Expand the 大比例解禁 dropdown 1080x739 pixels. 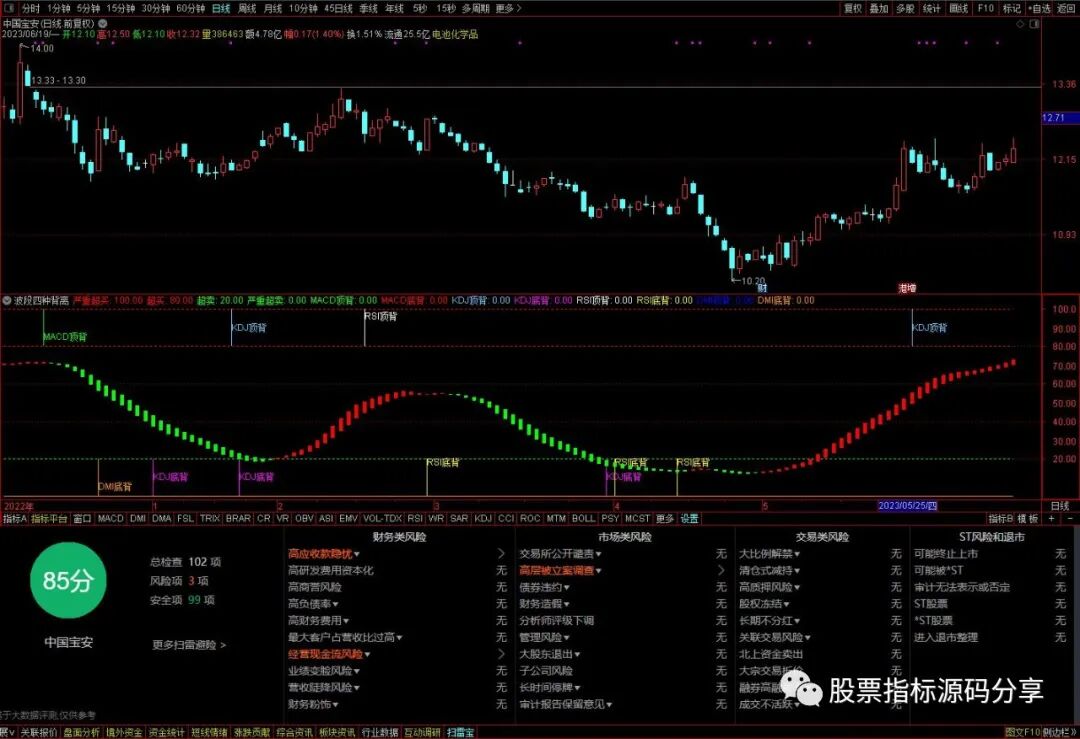pyautogui.click(x=797, y=554)
